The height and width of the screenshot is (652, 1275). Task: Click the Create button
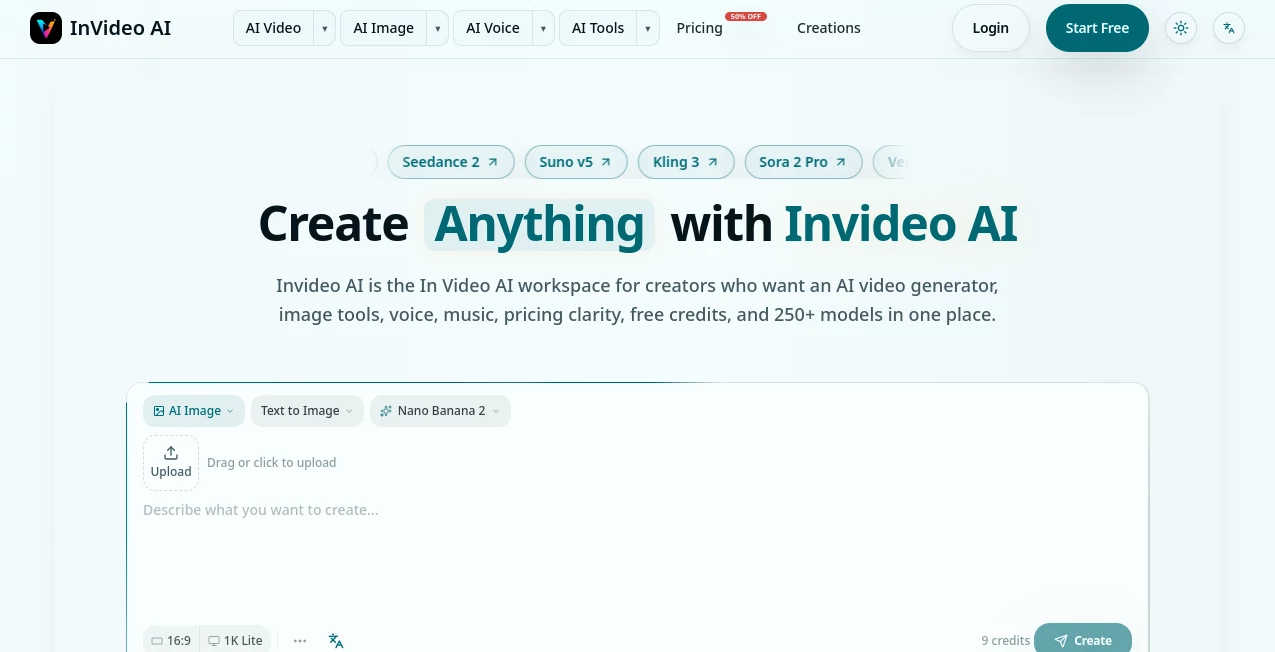pyautogui.click(x=1083, y=640)
